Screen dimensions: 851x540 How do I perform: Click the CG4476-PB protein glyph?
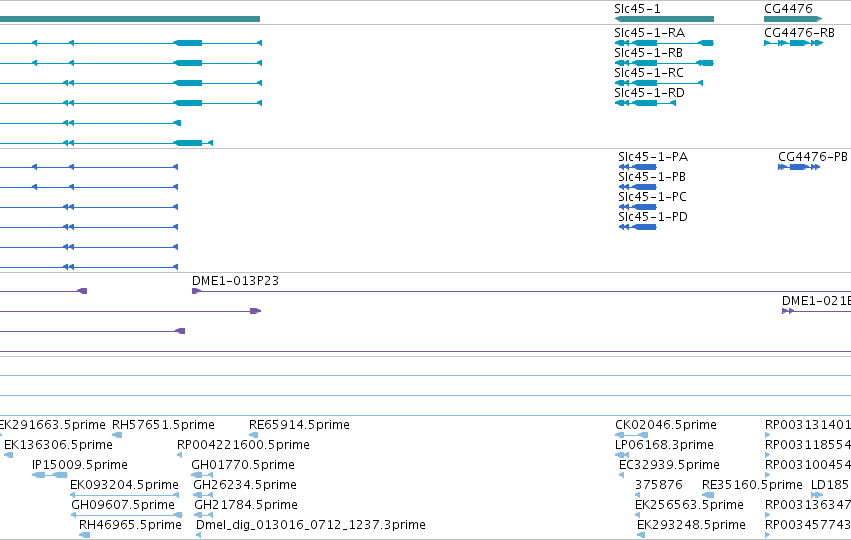click(x=799, y=167)
